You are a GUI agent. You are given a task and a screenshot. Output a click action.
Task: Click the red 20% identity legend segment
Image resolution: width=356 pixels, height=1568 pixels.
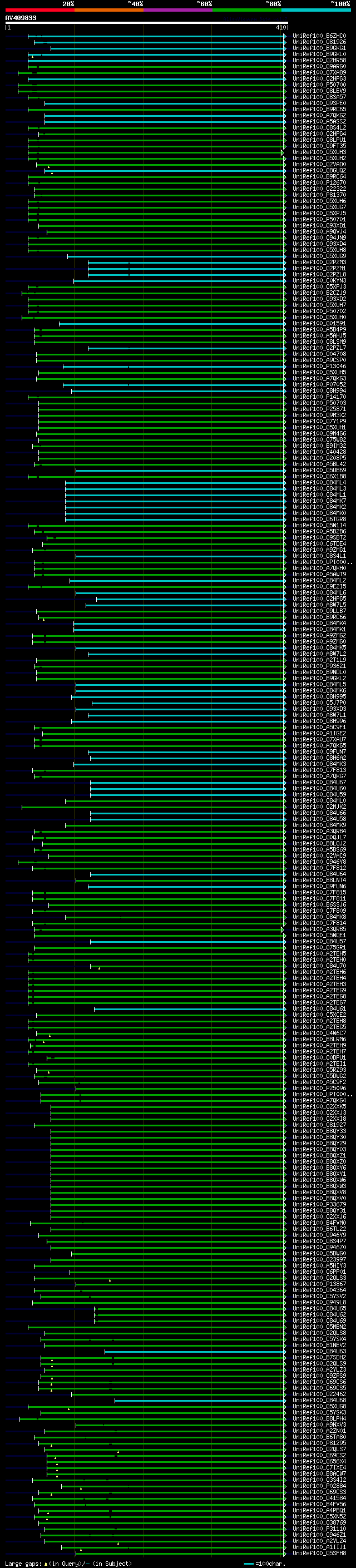(39, 10)
